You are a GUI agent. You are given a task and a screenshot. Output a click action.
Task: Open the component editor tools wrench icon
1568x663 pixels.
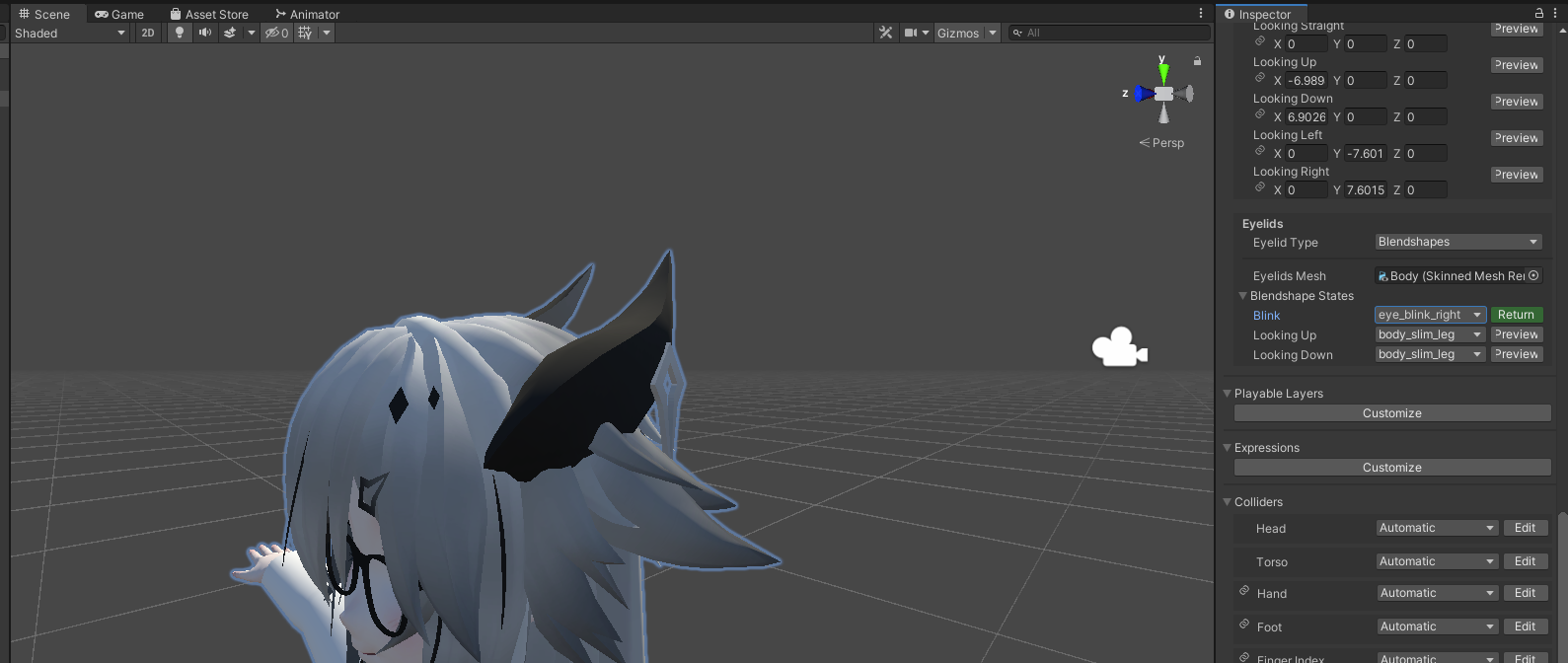click(x=885, y=33)
